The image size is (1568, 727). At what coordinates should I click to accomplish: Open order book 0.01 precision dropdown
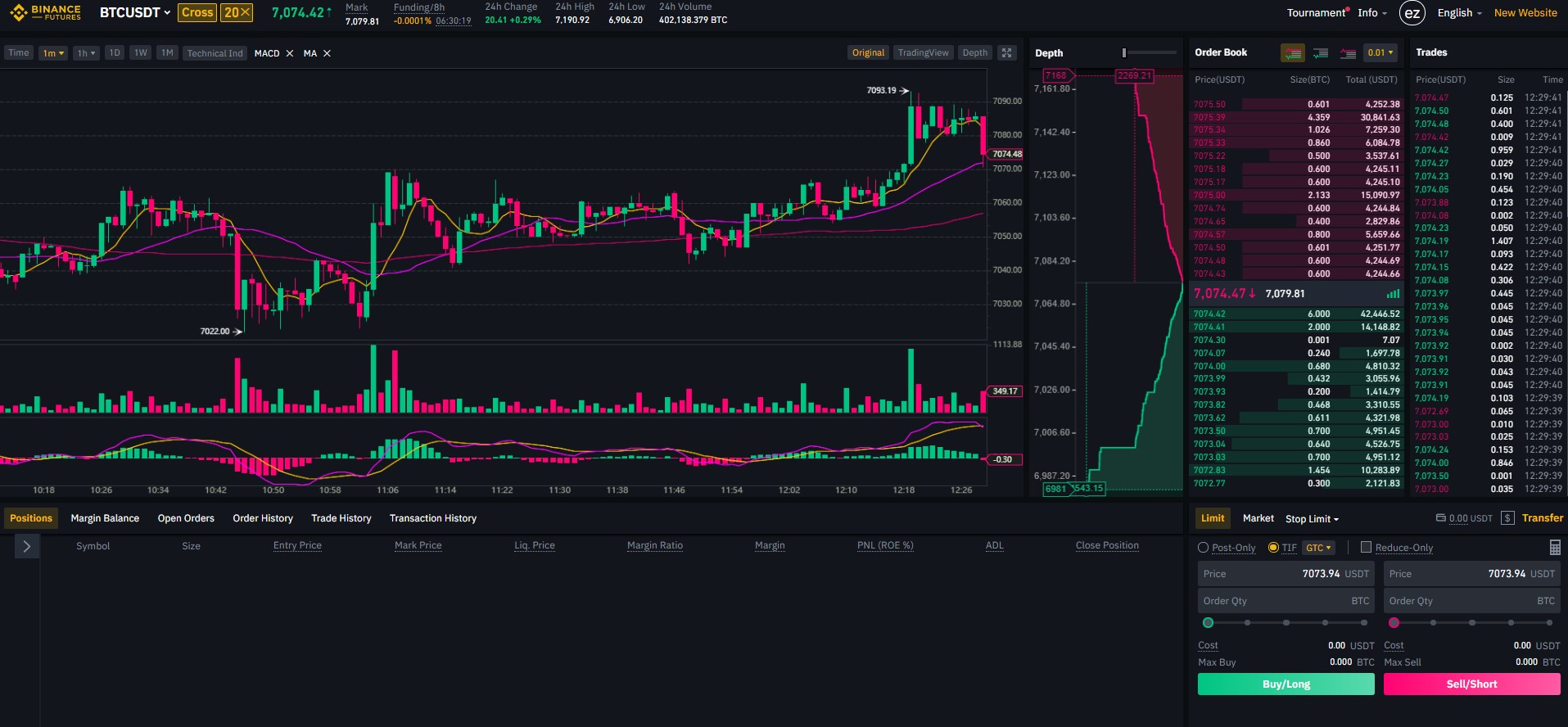click(x=1380, y=52)
